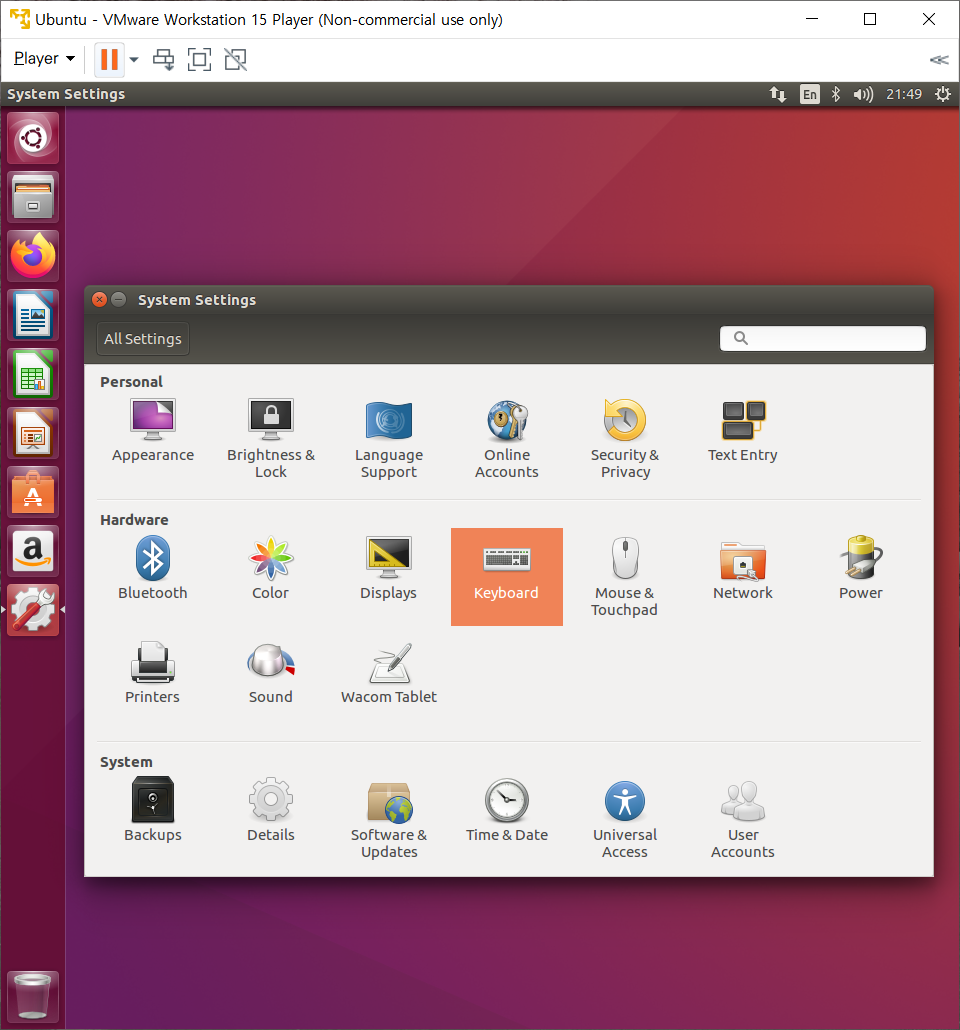The image size is (960, 1030).
Task: Open the sound volume indicator
Action: click(x=863, y=95)
